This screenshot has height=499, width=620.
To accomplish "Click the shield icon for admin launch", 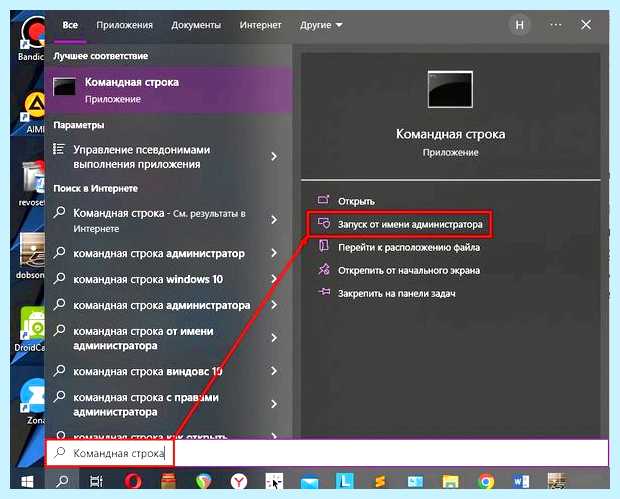I will pyautogui.click(x=324, y=223).
